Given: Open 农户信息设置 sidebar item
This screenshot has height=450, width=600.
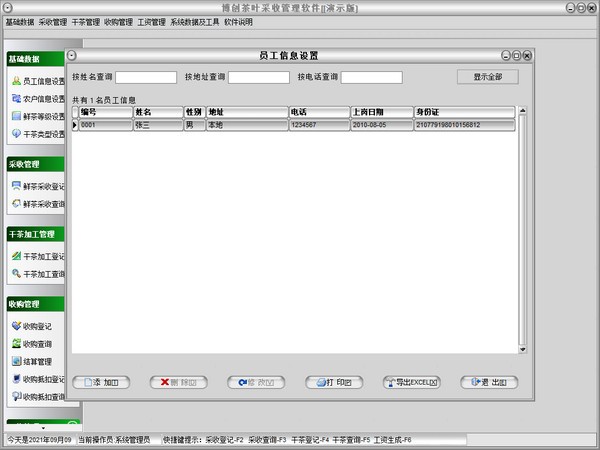Looking at the screenshot, I should [38, 99].
